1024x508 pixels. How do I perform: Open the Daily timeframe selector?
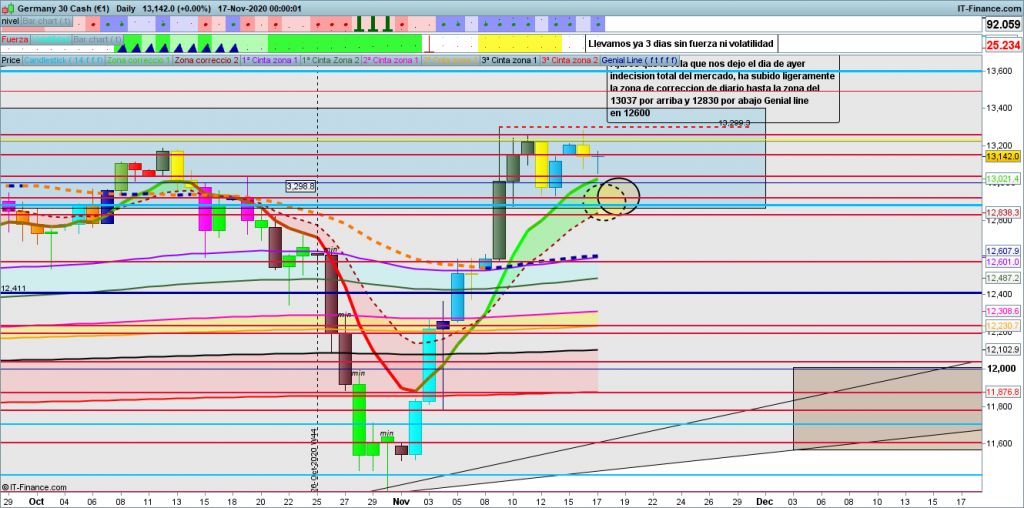point(125,7)
